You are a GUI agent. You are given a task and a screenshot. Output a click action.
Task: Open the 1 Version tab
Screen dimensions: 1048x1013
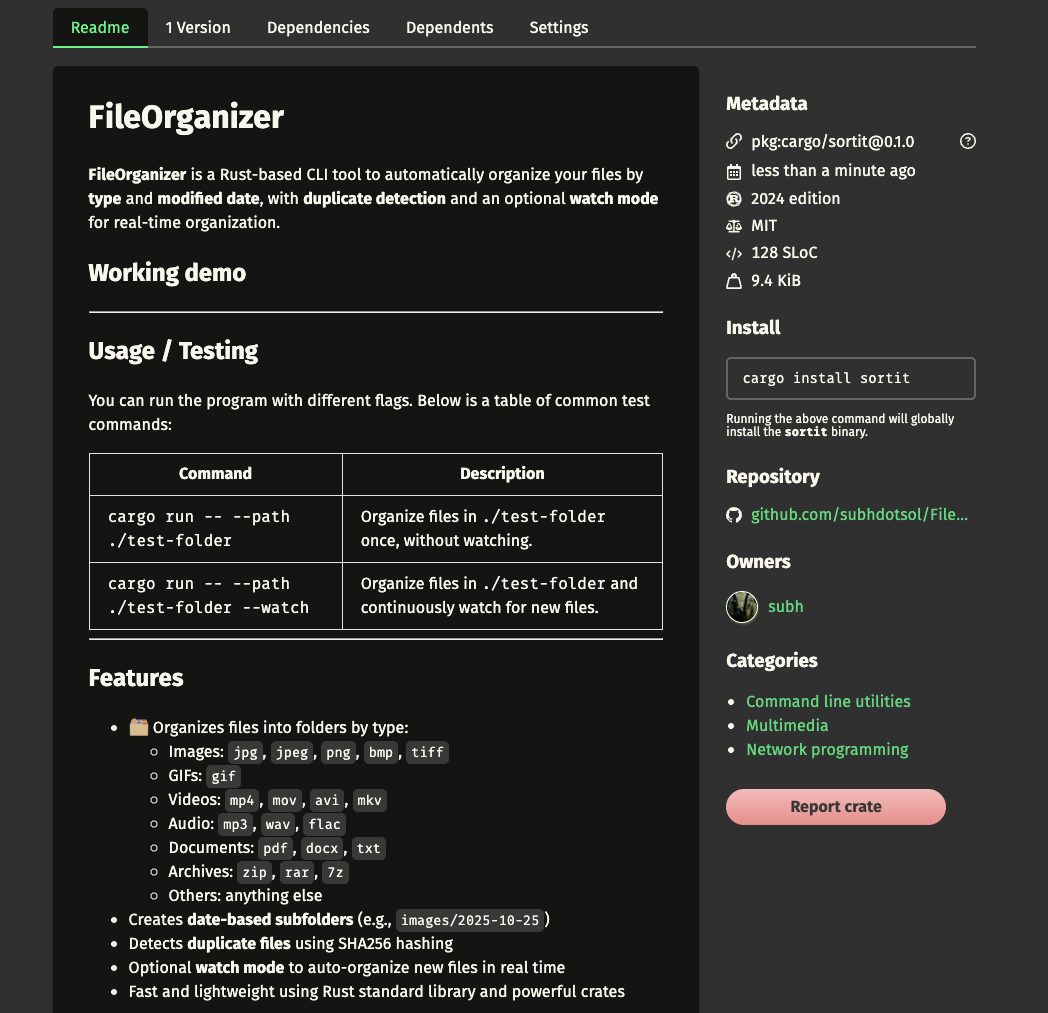198,28
